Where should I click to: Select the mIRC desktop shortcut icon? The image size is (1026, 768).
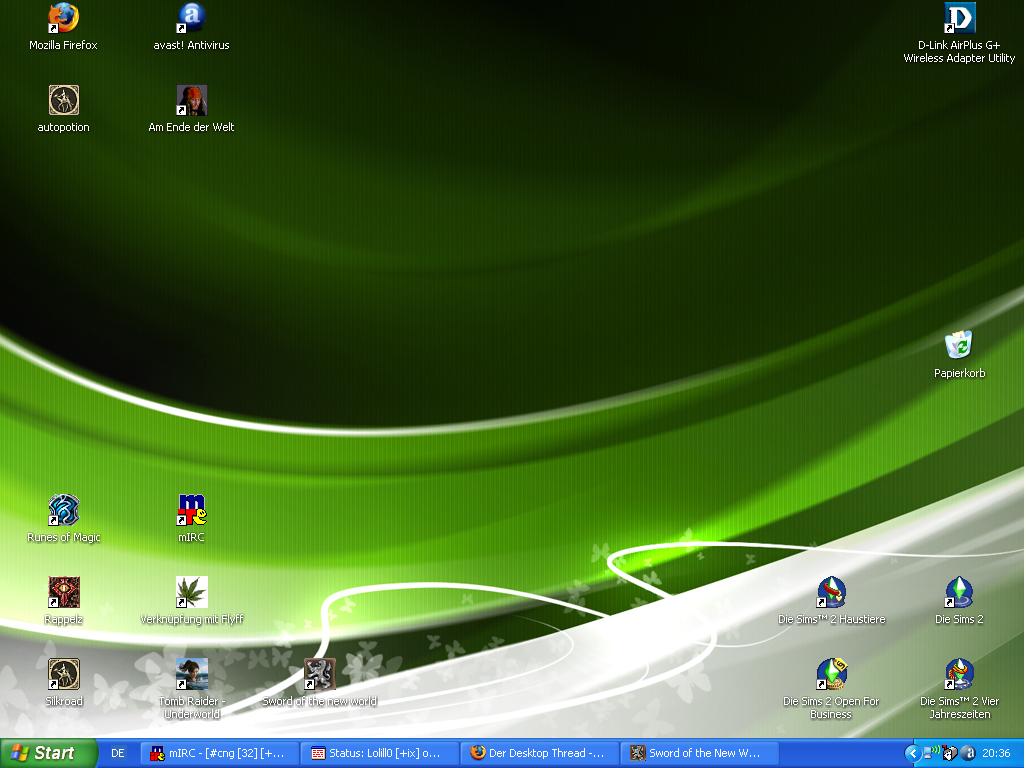point(191,510)
